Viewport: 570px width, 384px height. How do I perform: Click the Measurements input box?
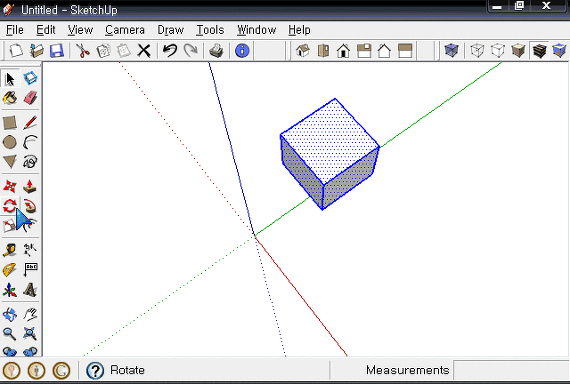[511, 370]
